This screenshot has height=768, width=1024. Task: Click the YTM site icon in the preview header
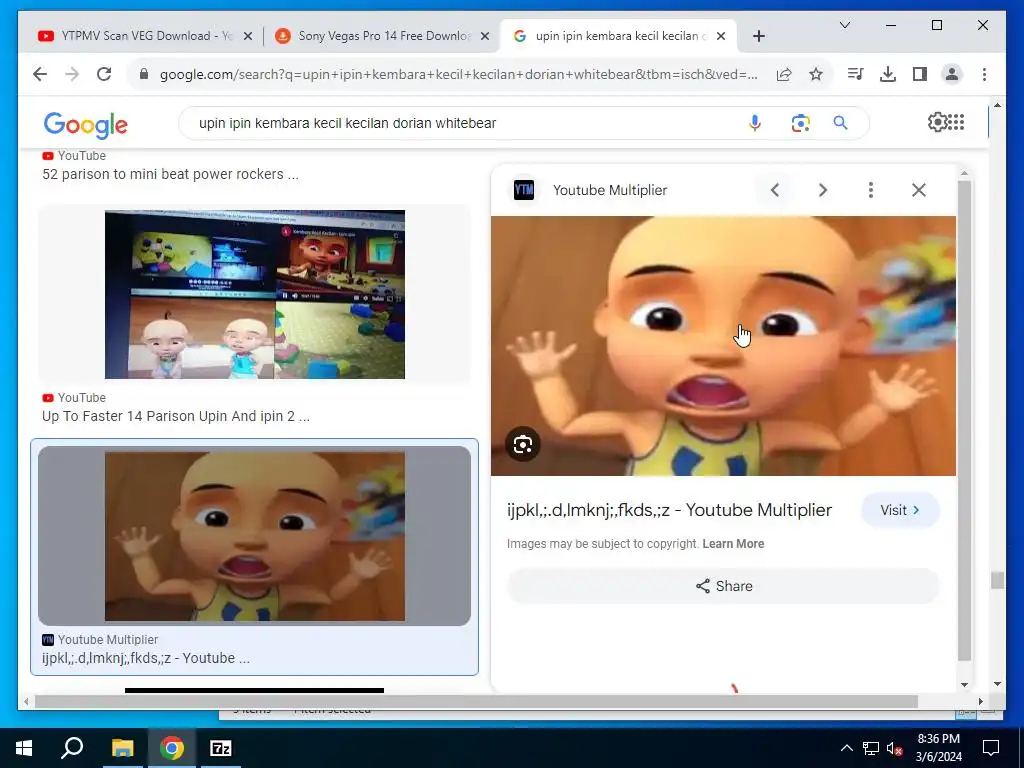[x=524, y=190]
